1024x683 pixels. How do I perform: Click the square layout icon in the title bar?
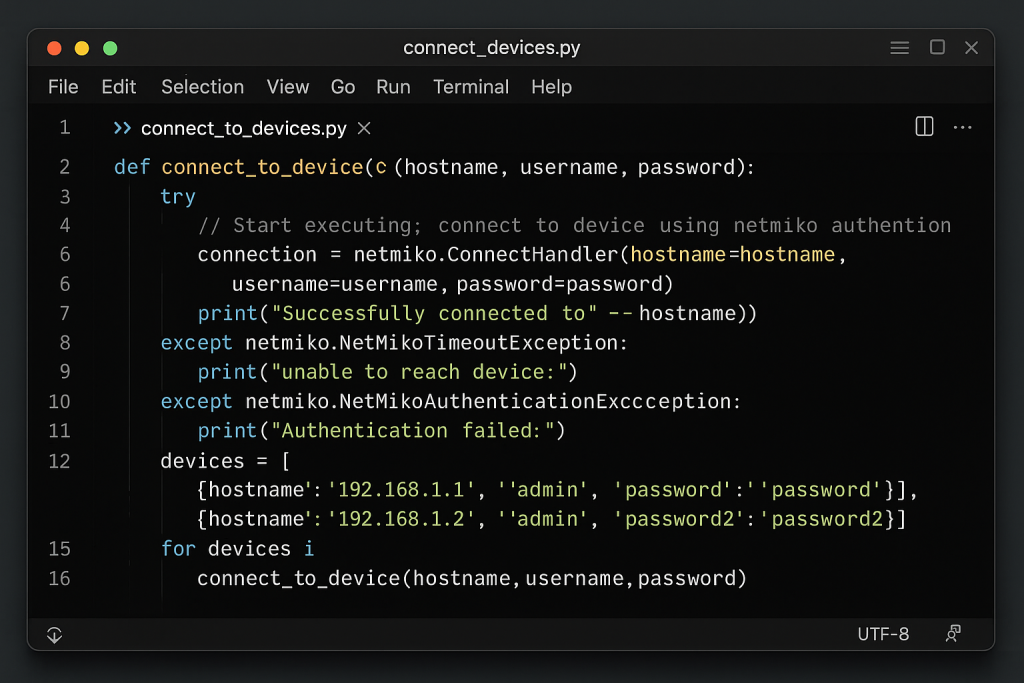coord(937,47)
